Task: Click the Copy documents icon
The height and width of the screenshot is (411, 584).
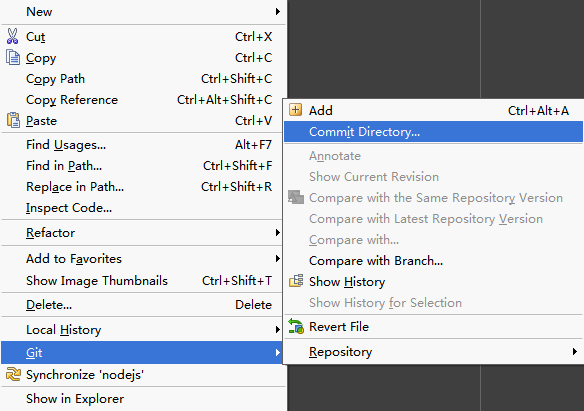Action: point(13,57)
